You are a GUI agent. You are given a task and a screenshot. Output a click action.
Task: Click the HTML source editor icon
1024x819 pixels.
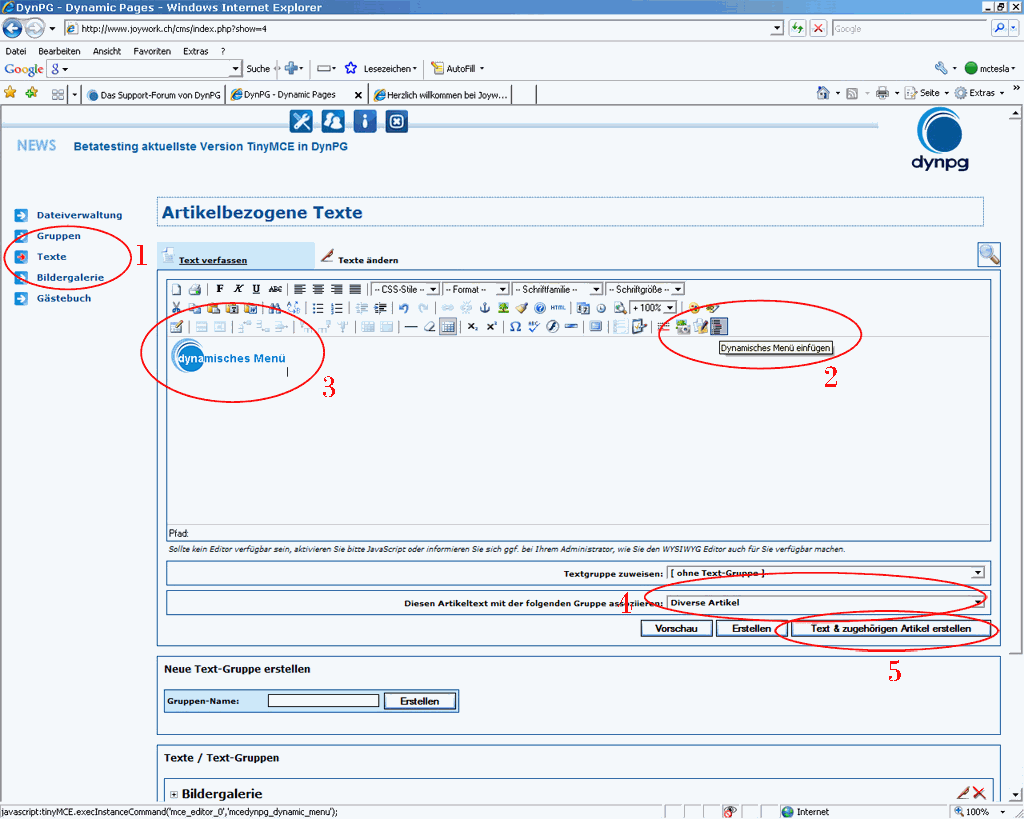[558, 308]
